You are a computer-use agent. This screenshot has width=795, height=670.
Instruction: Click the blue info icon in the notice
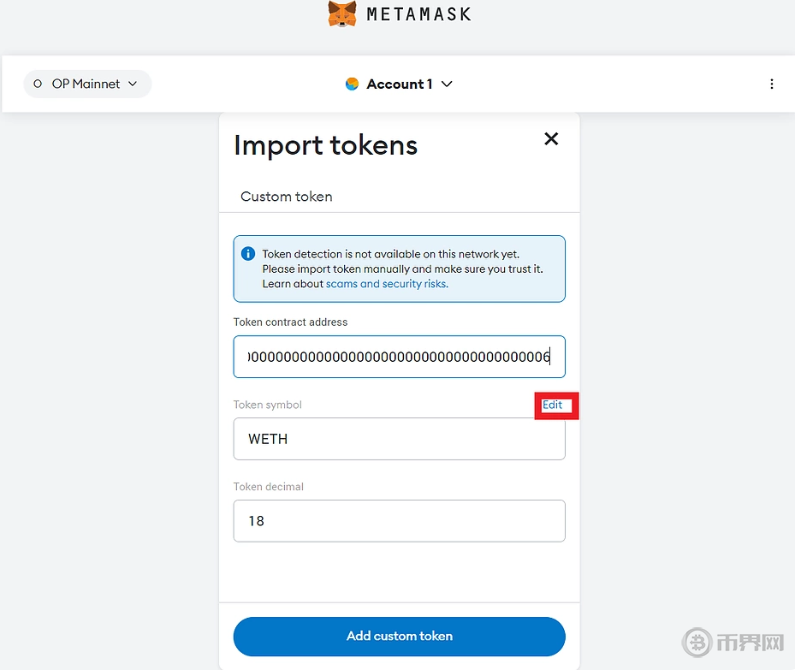[x=248, y=254]
